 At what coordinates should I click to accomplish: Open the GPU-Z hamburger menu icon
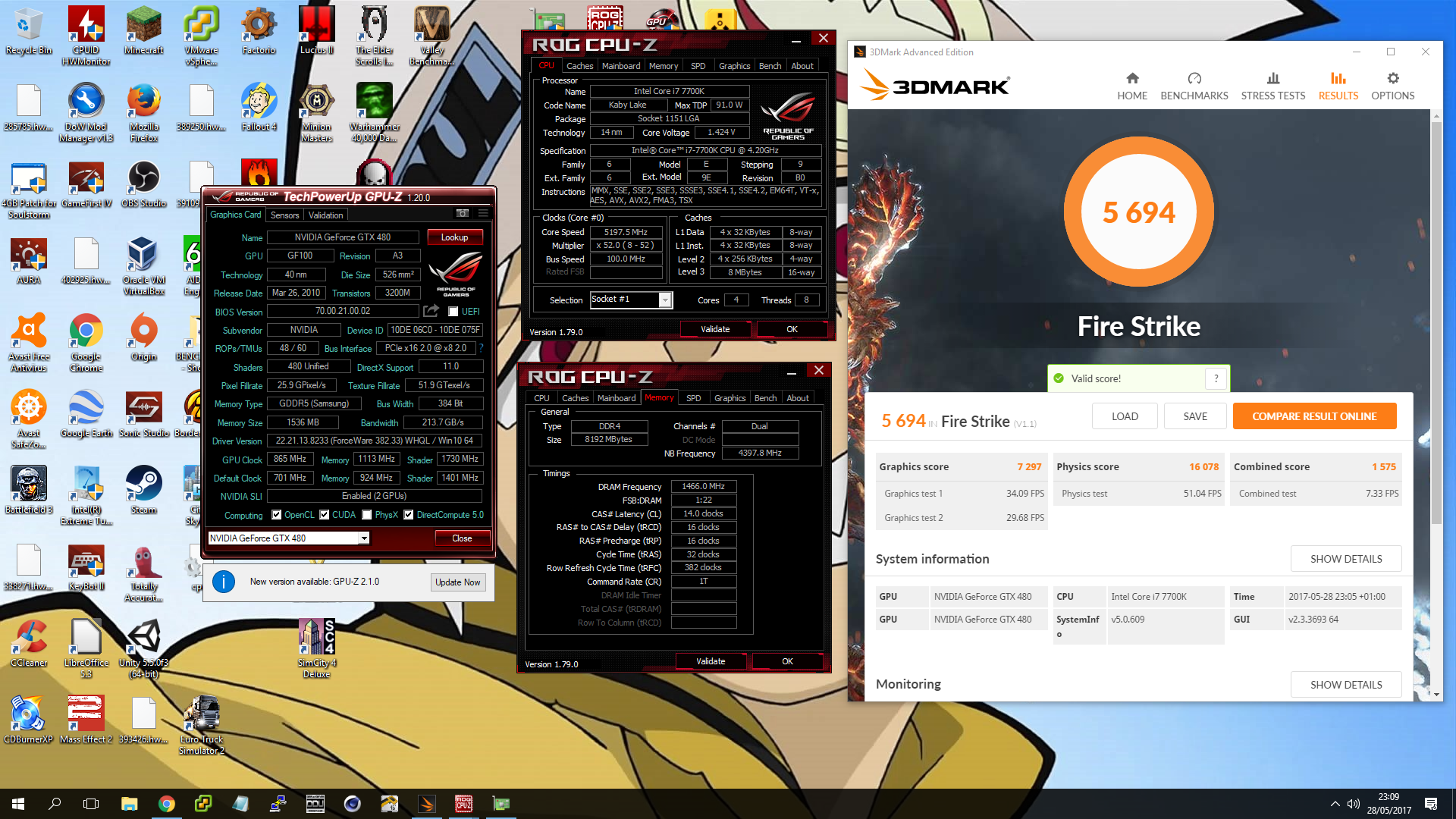click(x=483, y=214)
